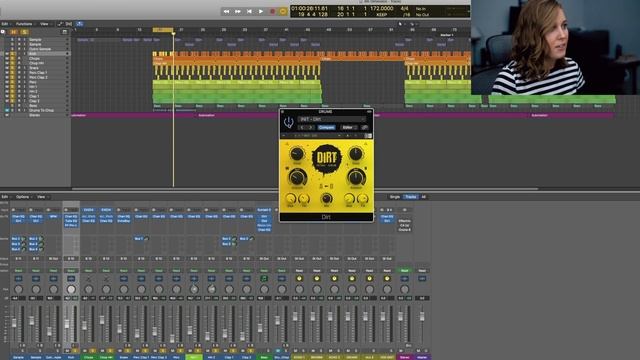Select the Drums To Chop track header

(41, 110)
